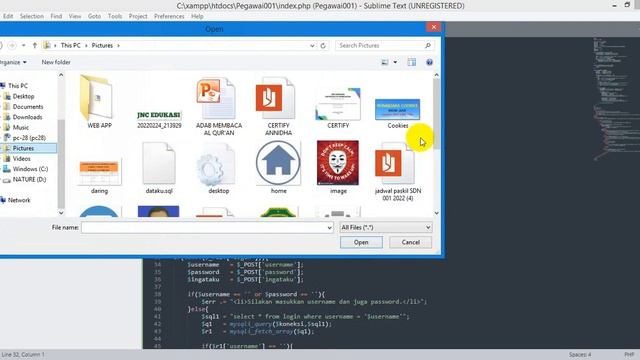The width and height of the screenshot is (640, 360).
Task: Open the WEB APP folder
Action: (98, 101)
